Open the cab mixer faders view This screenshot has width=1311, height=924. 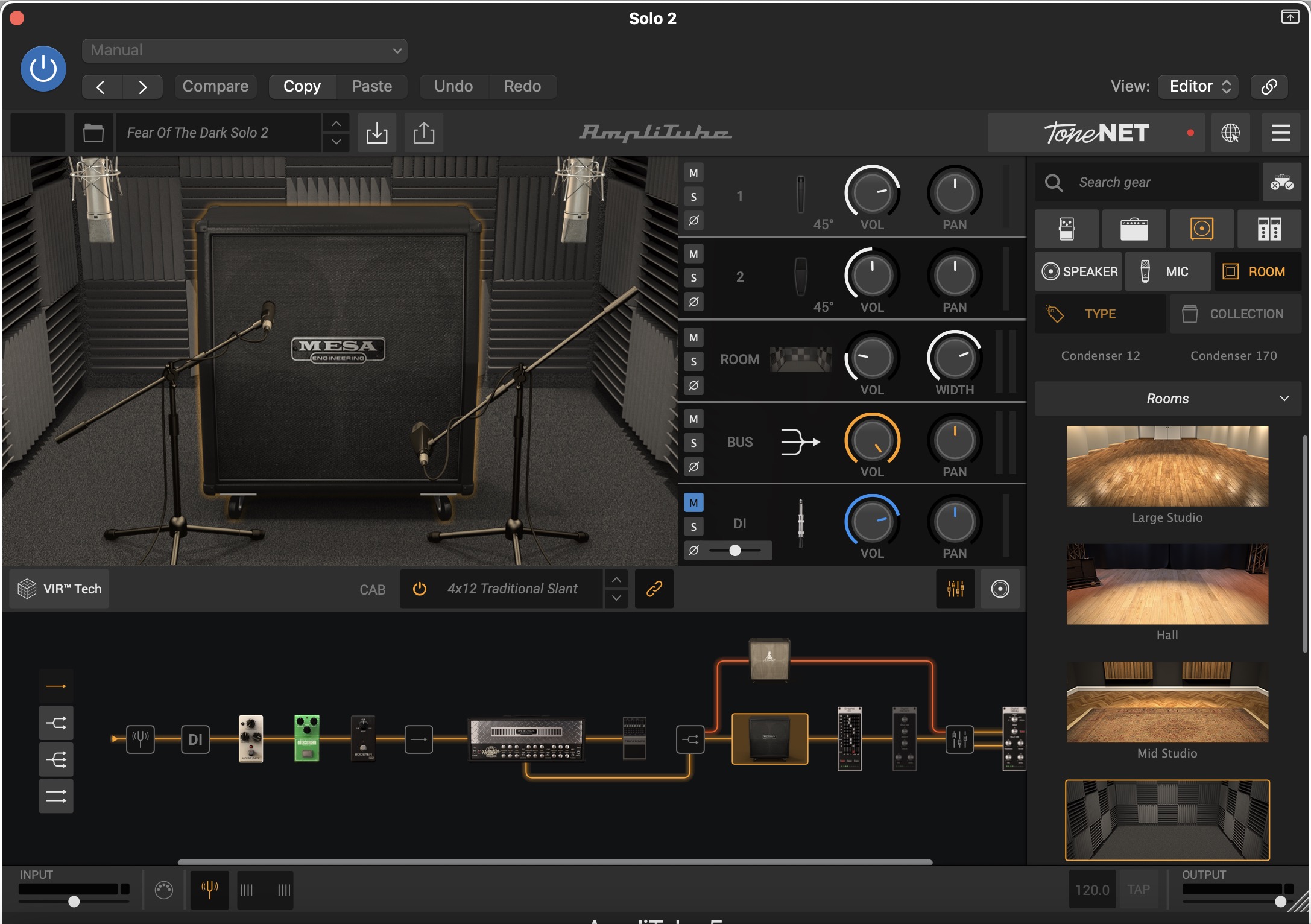tap(955, 589)
